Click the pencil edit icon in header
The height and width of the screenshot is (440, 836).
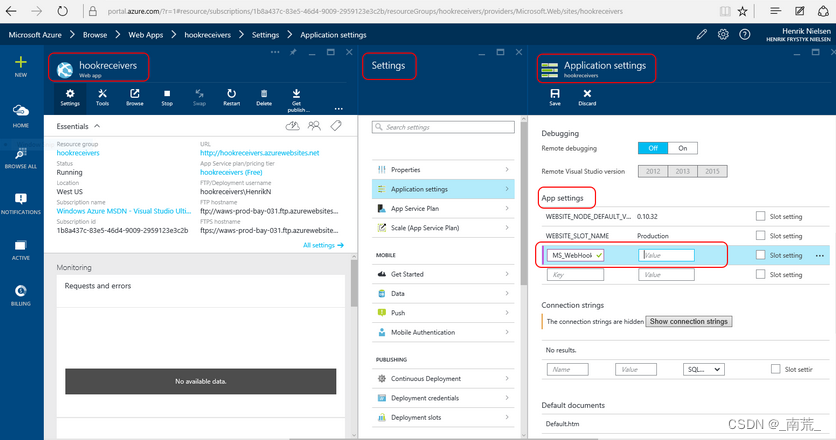(702, 35)
